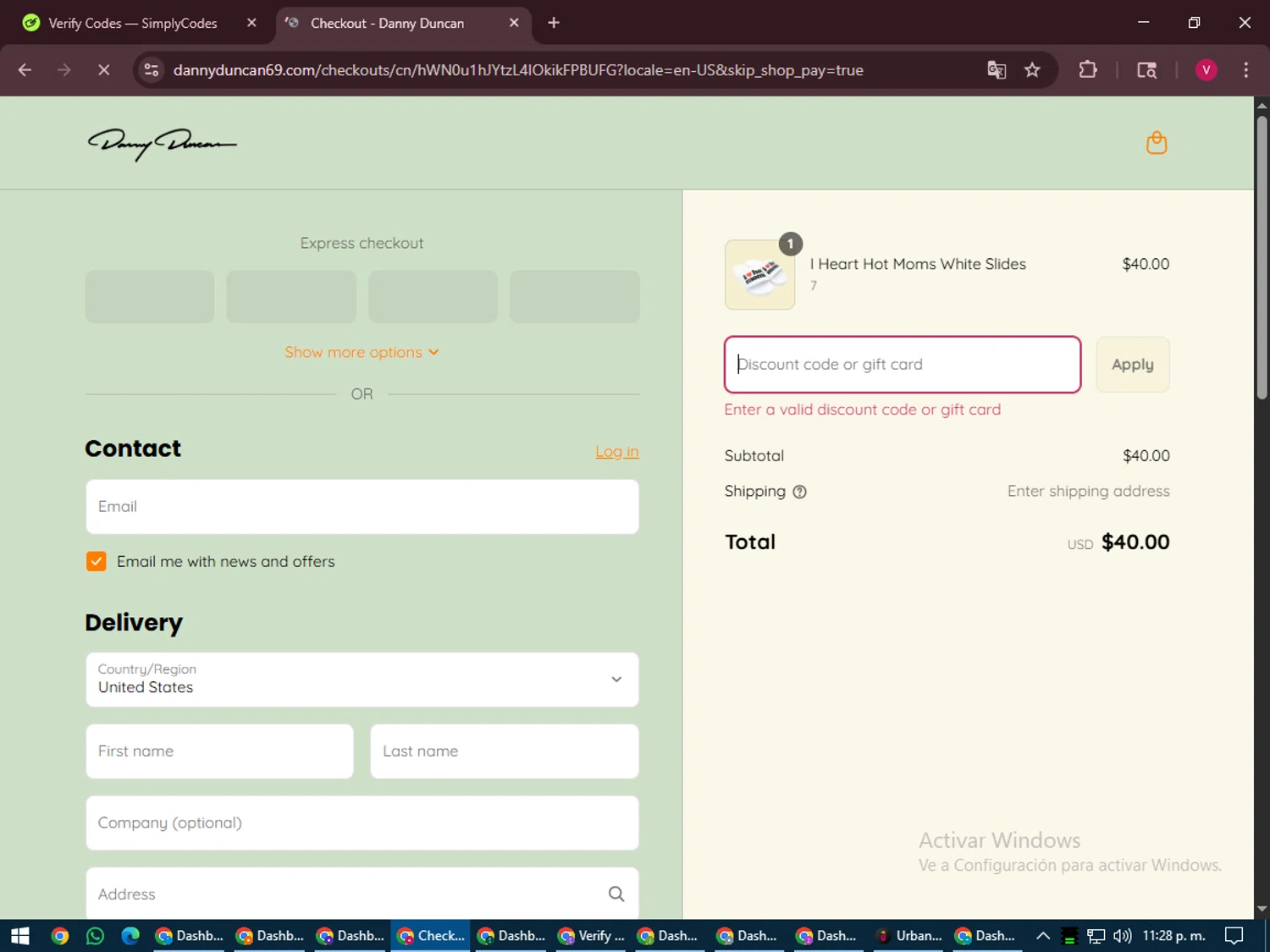Screen dimensions: 1270x952
Task: Go back to the previous page
Action: tap(25, 70)
